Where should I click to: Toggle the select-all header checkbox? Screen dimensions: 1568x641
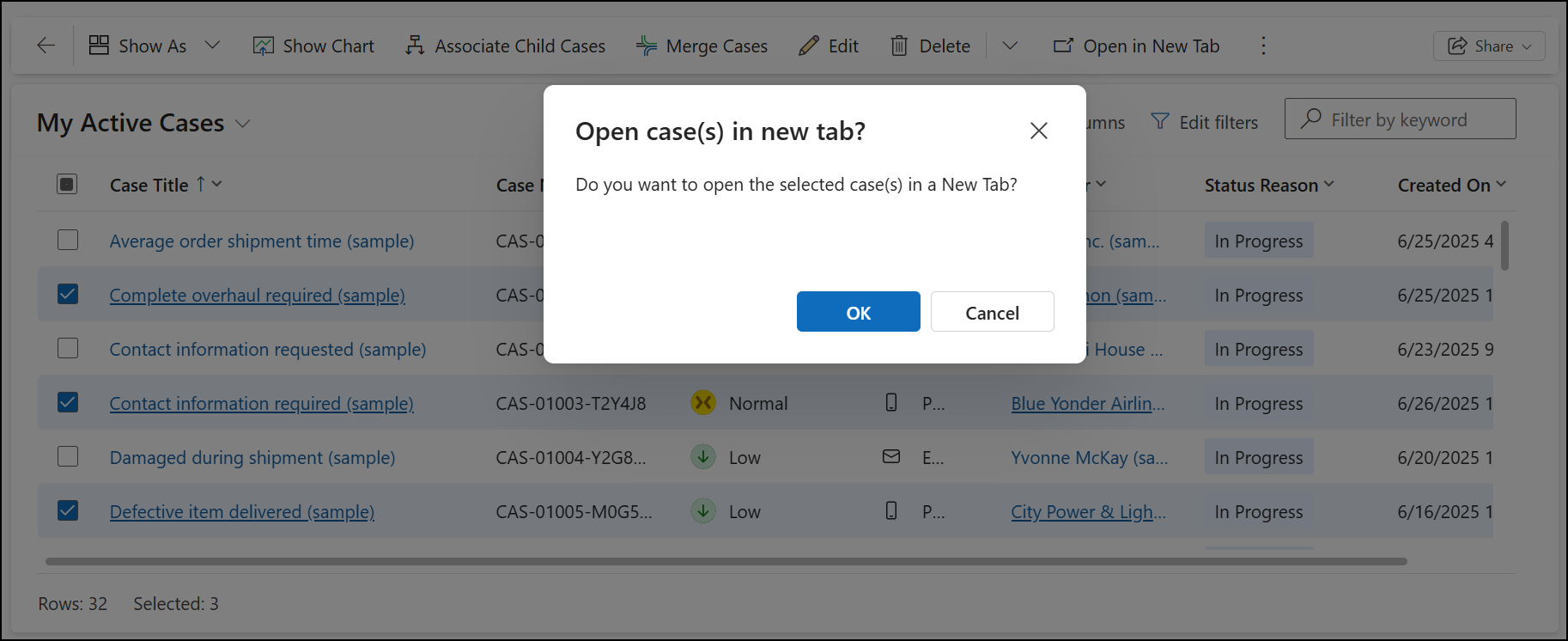tap(67, 184)
